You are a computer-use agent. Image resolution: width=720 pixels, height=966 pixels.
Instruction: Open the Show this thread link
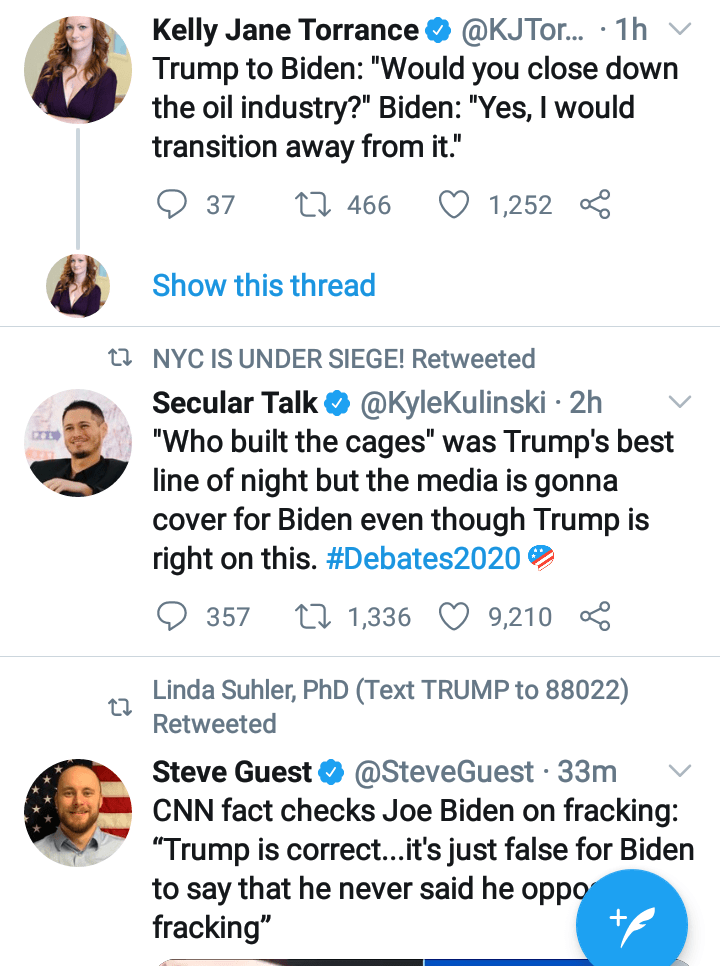264,286
